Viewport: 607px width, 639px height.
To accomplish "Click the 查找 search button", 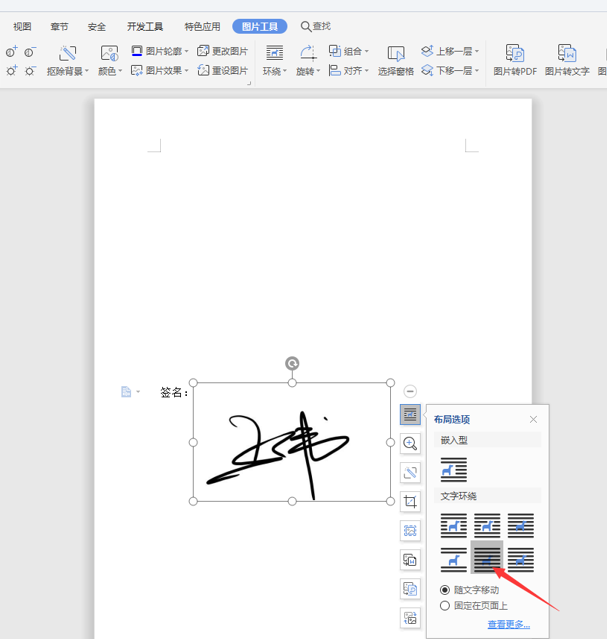I will (316, 26).
